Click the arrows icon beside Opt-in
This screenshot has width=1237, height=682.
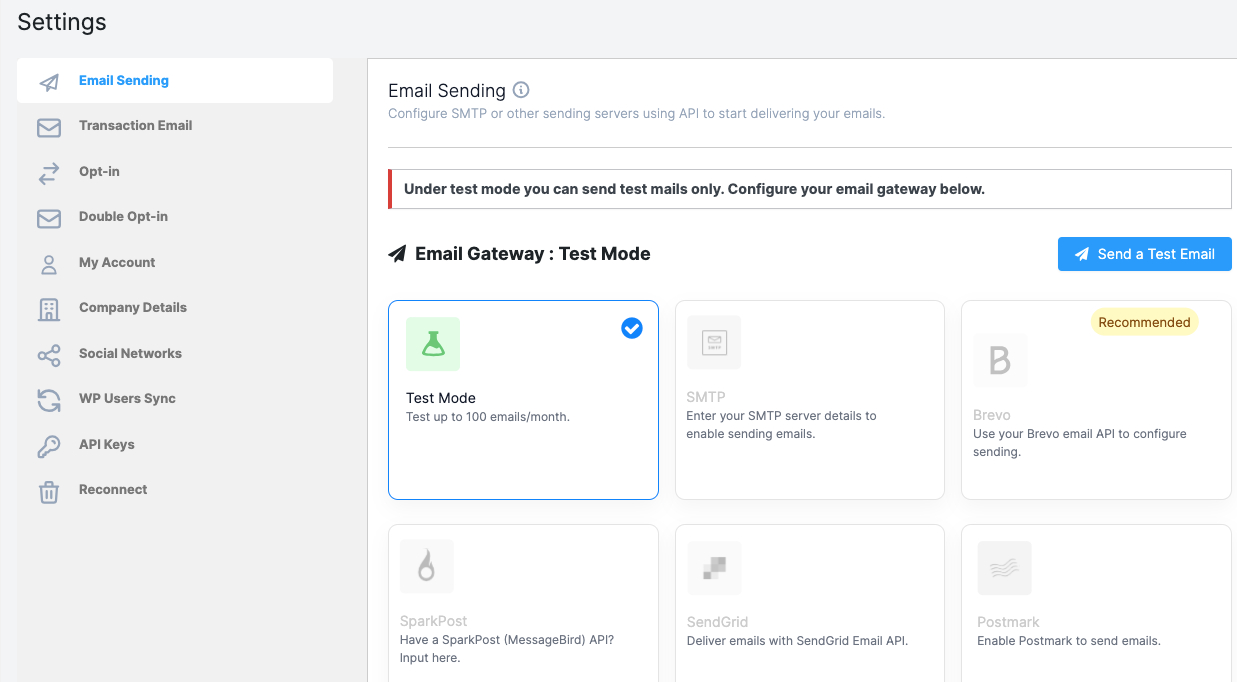pyautogui.click(x=49, y=173)
